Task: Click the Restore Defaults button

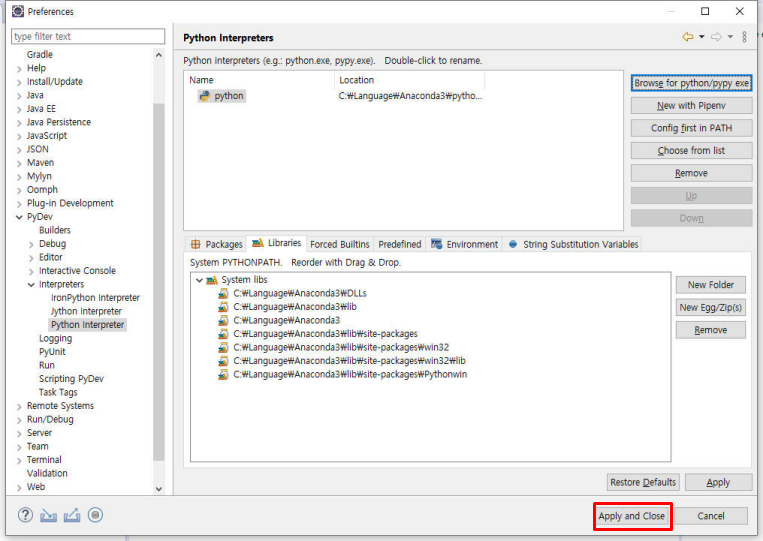Action: 643,482
